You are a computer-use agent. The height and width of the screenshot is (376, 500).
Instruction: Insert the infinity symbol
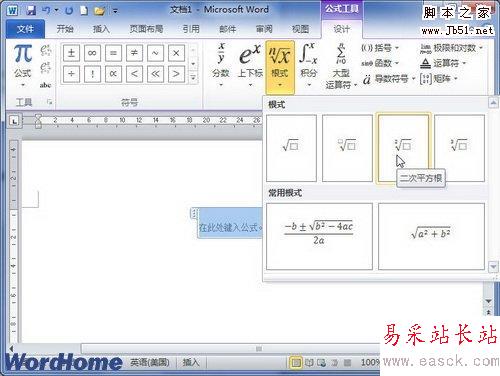pyautogui.click(x=92, y=53)
